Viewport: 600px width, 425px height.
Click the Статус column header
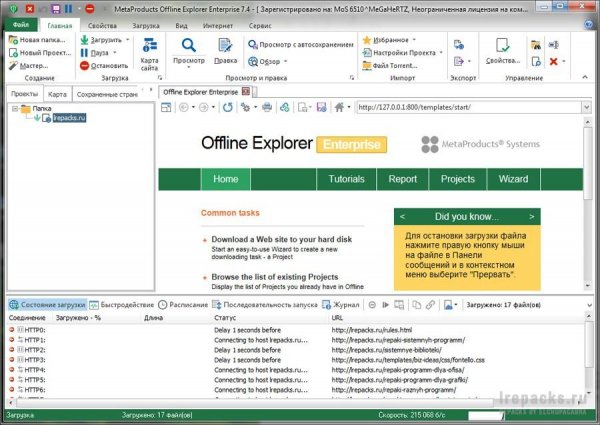coord(225,318)
